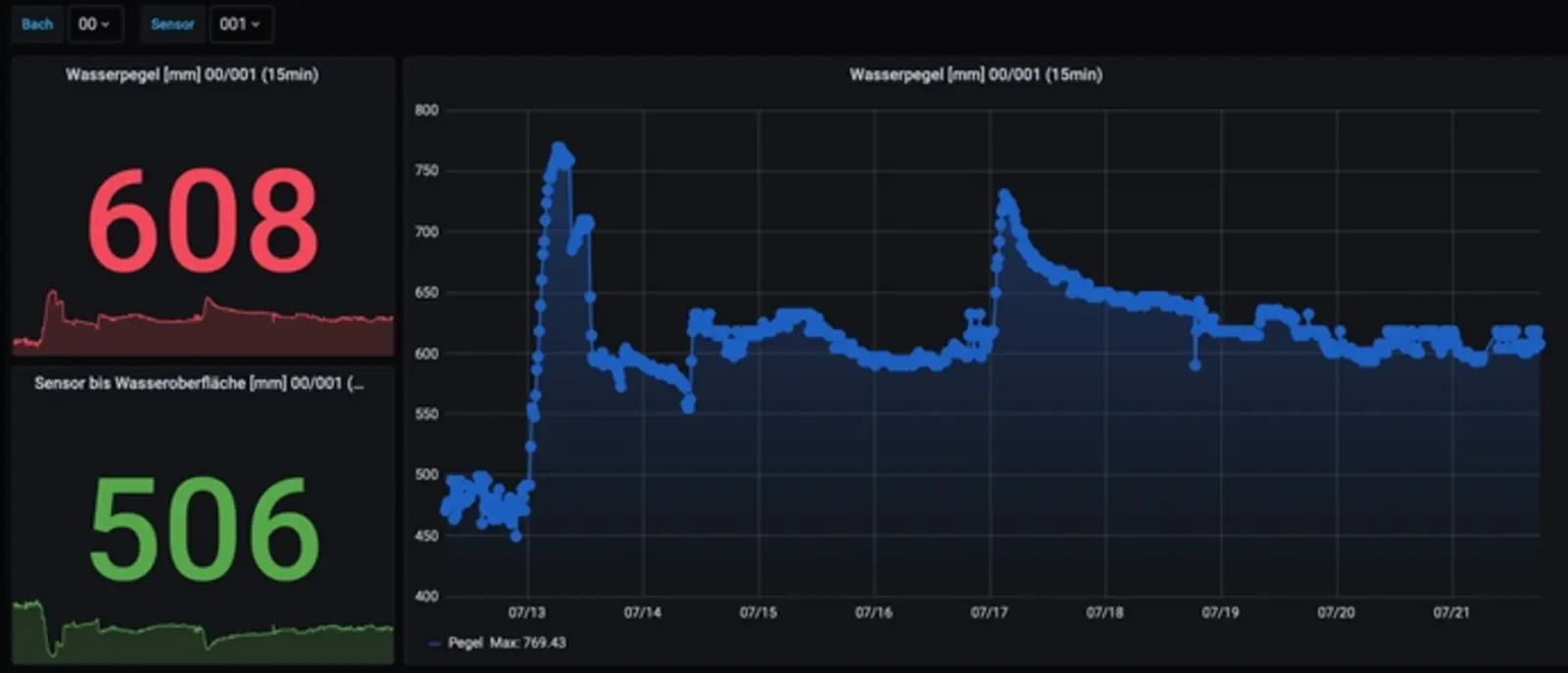The image size is (1568, 673).
Task: Click the "Sensor" variable label
Action: pyautogui.click(x=172, y=24)
